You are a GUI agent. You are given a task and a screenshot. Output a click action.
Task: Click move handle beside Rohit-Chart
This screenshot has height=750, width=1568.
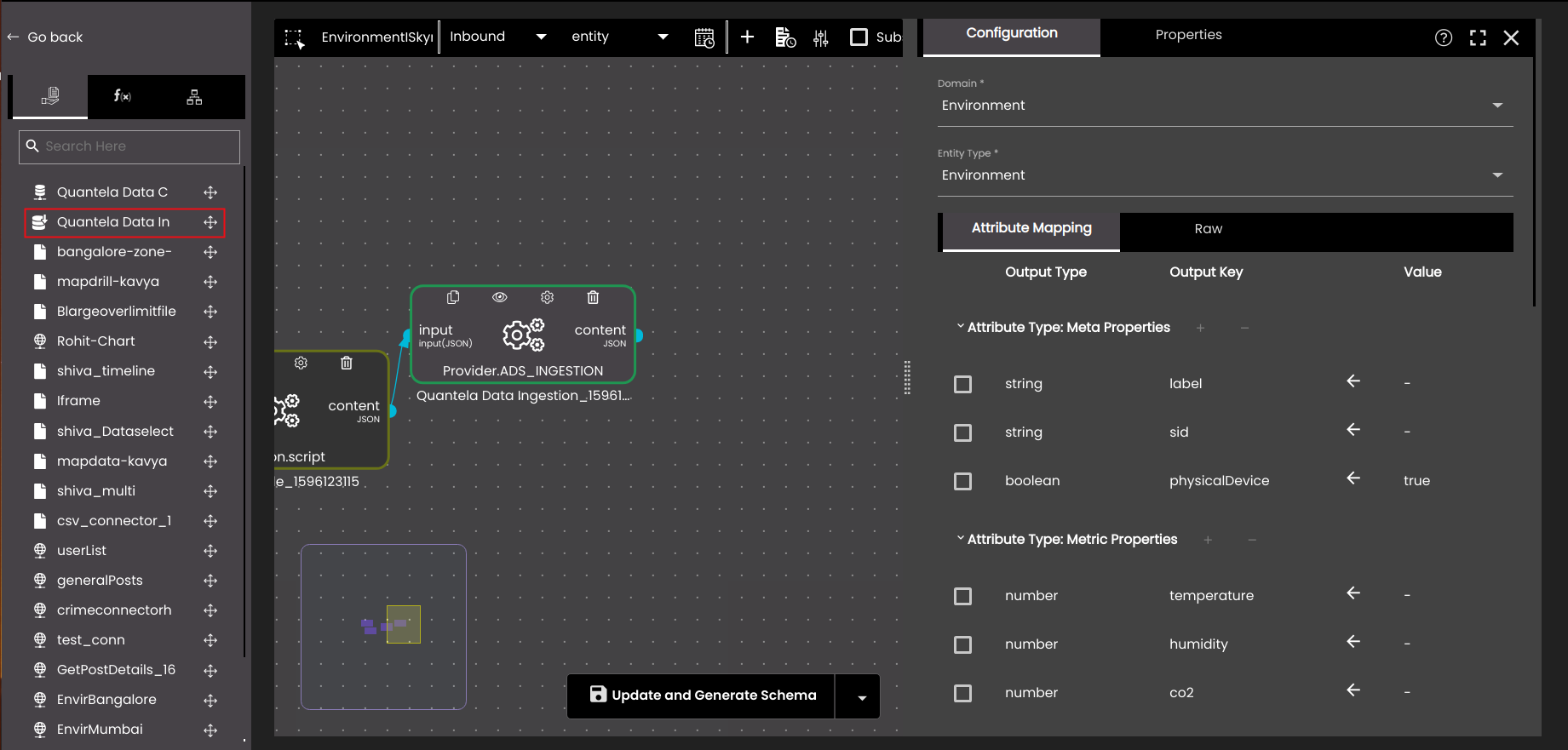point(210,341)
